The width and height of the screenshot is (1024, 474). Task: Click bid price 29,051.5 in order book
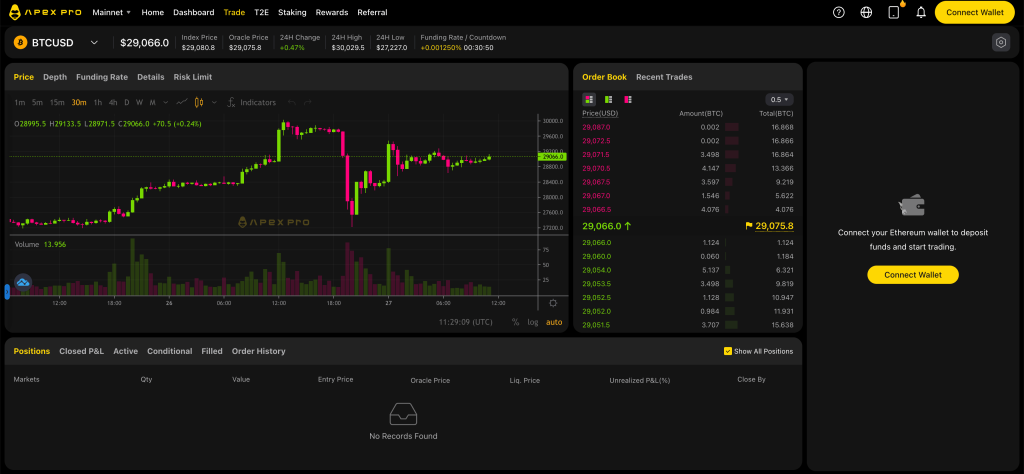coord(596,325)
